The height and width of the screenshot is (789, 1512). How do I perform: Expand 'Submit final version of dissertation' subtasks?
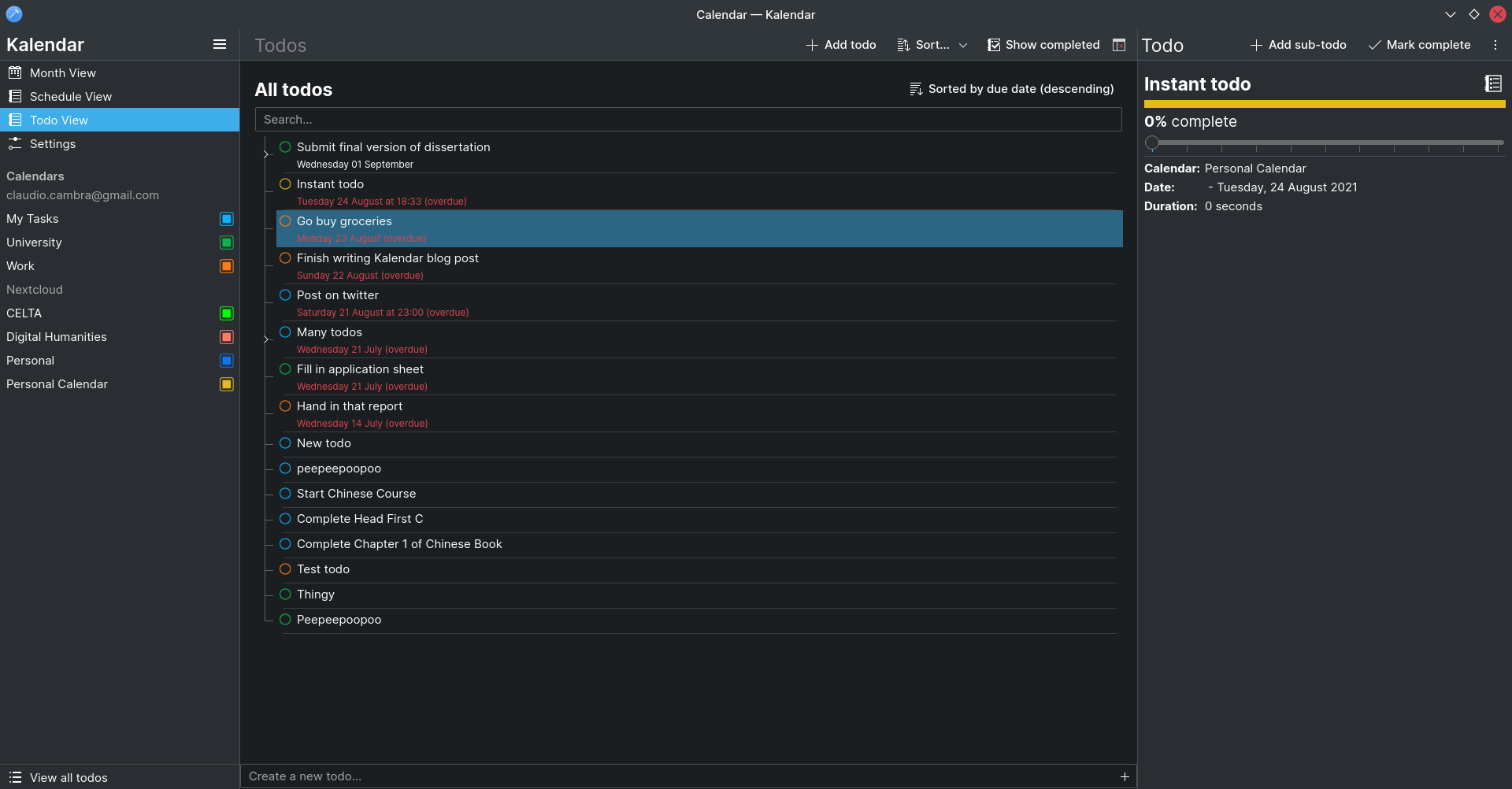tap(266, 154)
